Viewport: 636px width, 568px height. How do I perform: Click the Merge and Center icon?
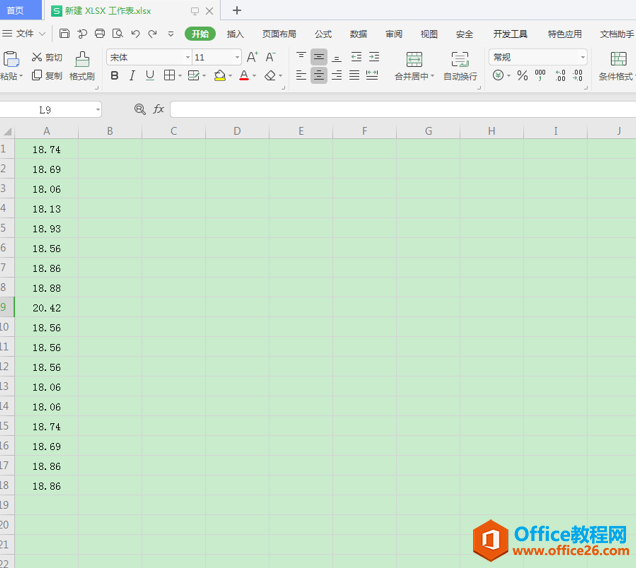click(414, 60)
